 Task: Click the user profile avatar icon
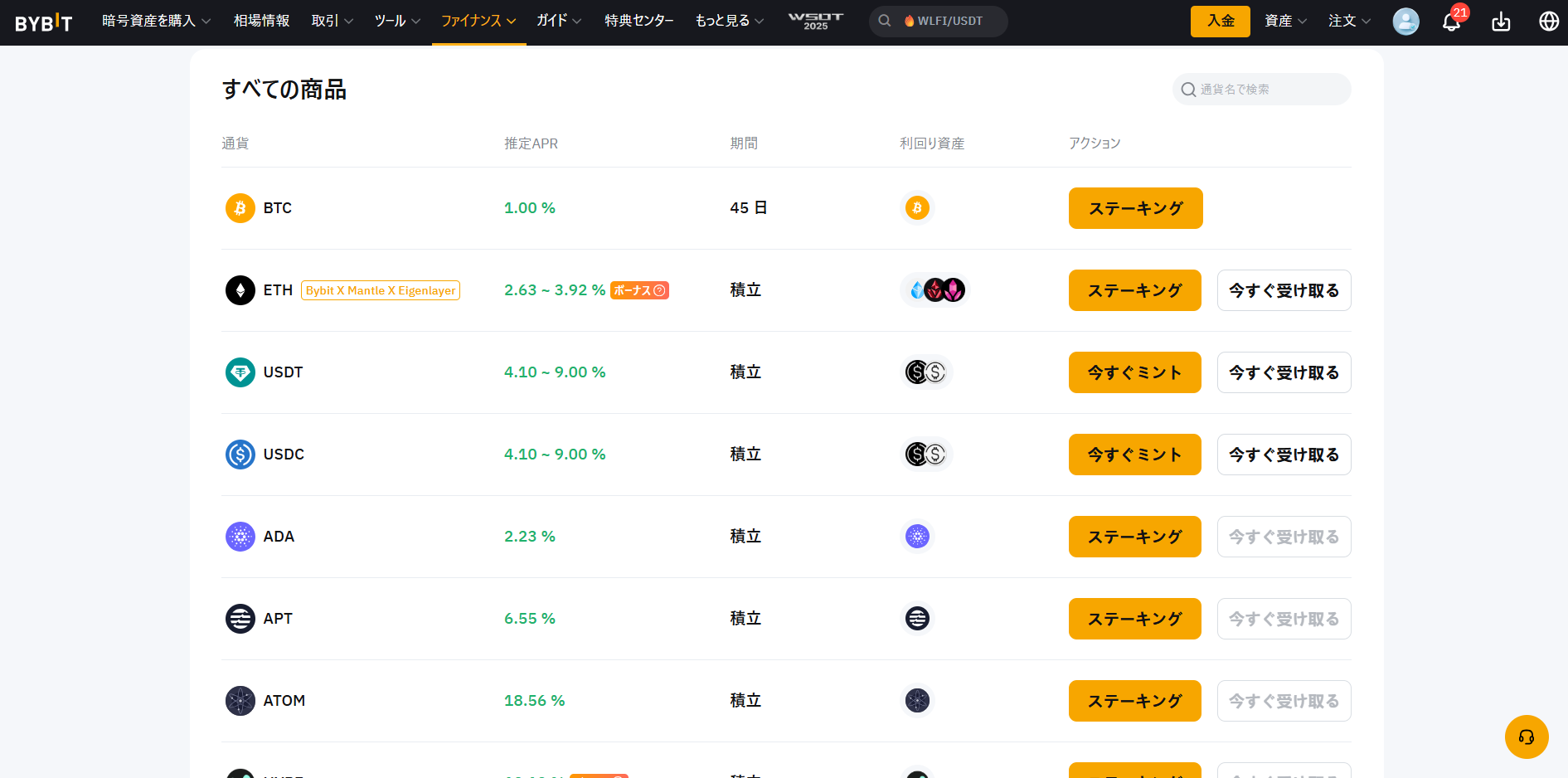tap(1405, 22)
